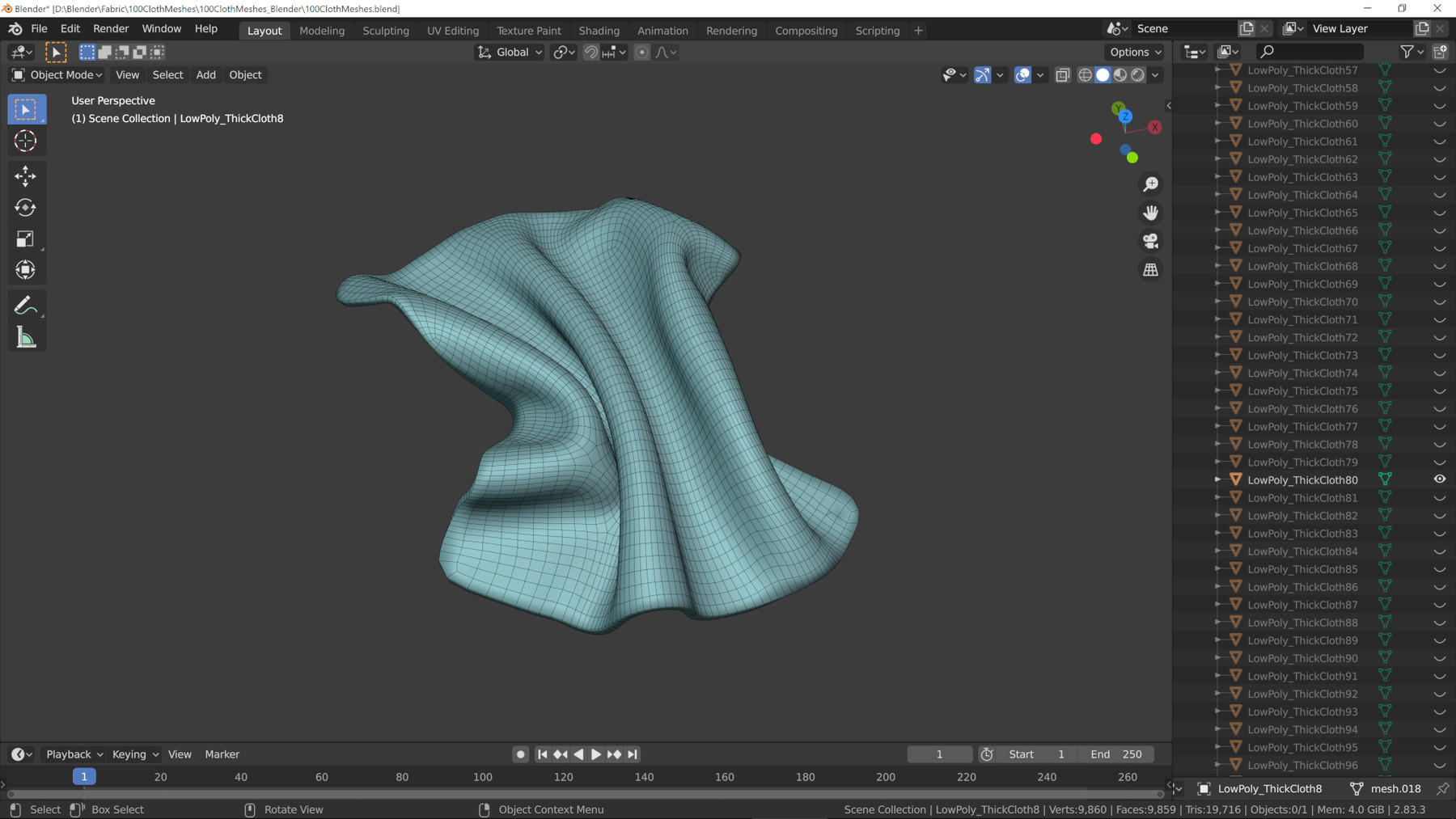Toggle visibility of LowPoly_ThickCloth65

1440,213
